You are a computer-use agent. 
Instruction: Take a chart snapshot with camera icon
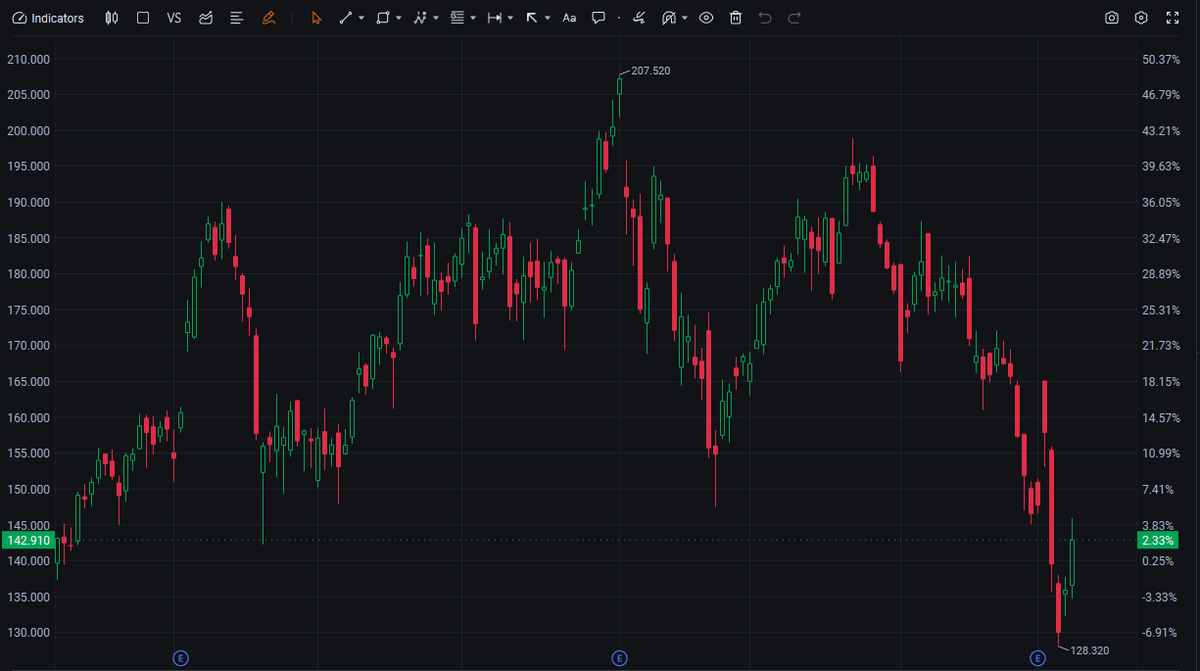pos(1112,18)
